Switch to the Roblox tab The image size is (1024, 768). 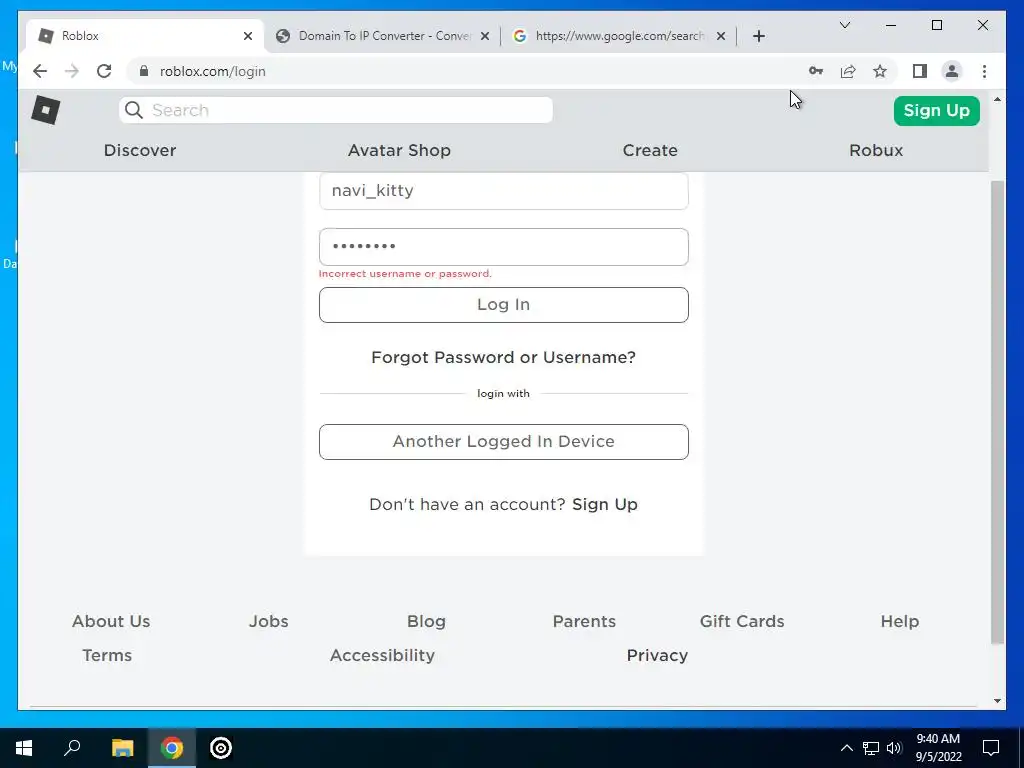145,36
